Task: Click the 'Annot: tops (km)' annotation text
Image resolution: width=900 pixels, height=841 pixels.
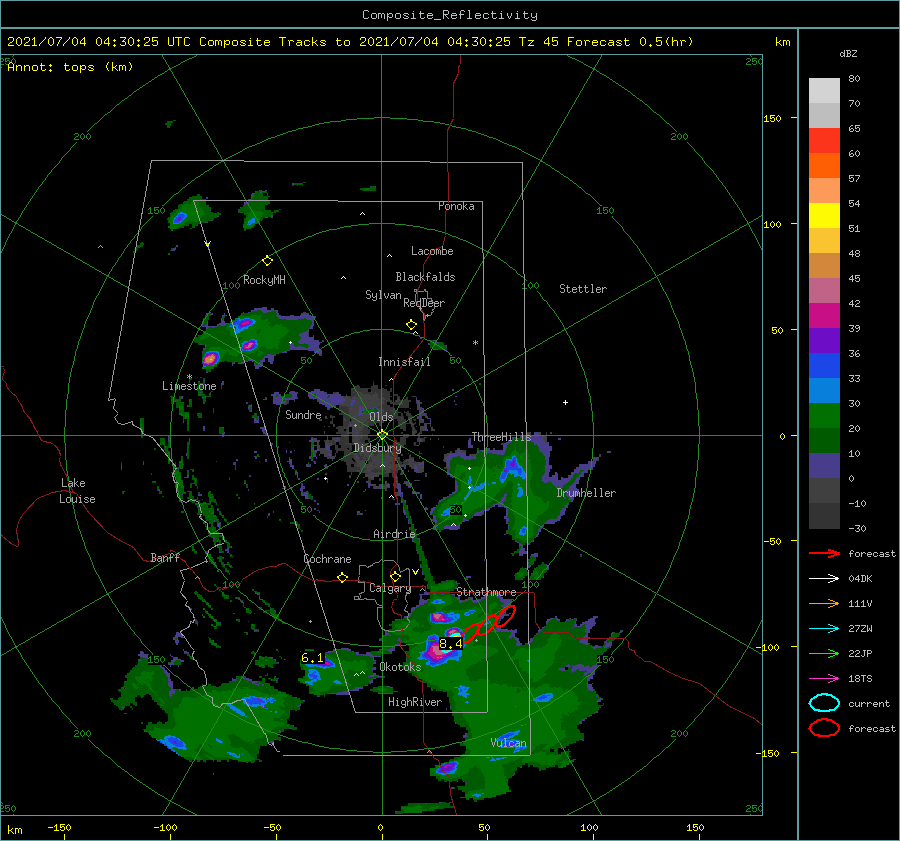Action: click(70, 67)
